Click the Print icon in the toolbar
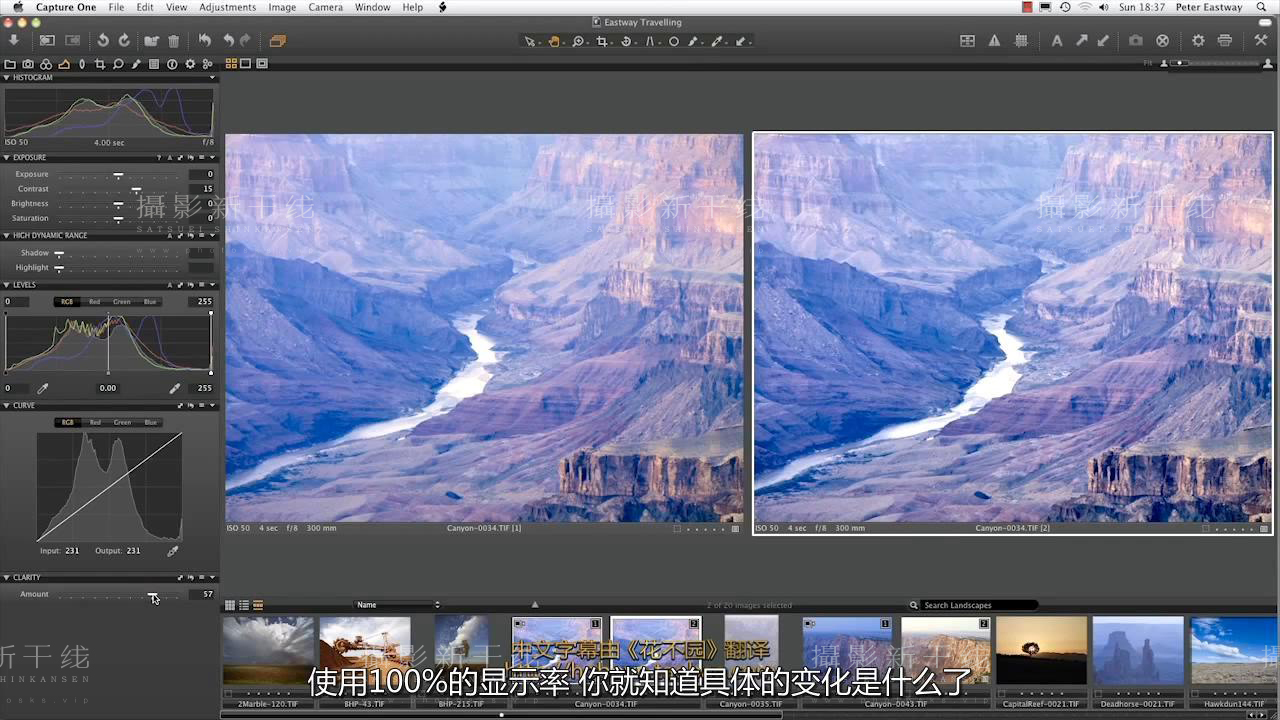Image resolution: width=1280 pixels, height=720 pixels. point(1225,41)
